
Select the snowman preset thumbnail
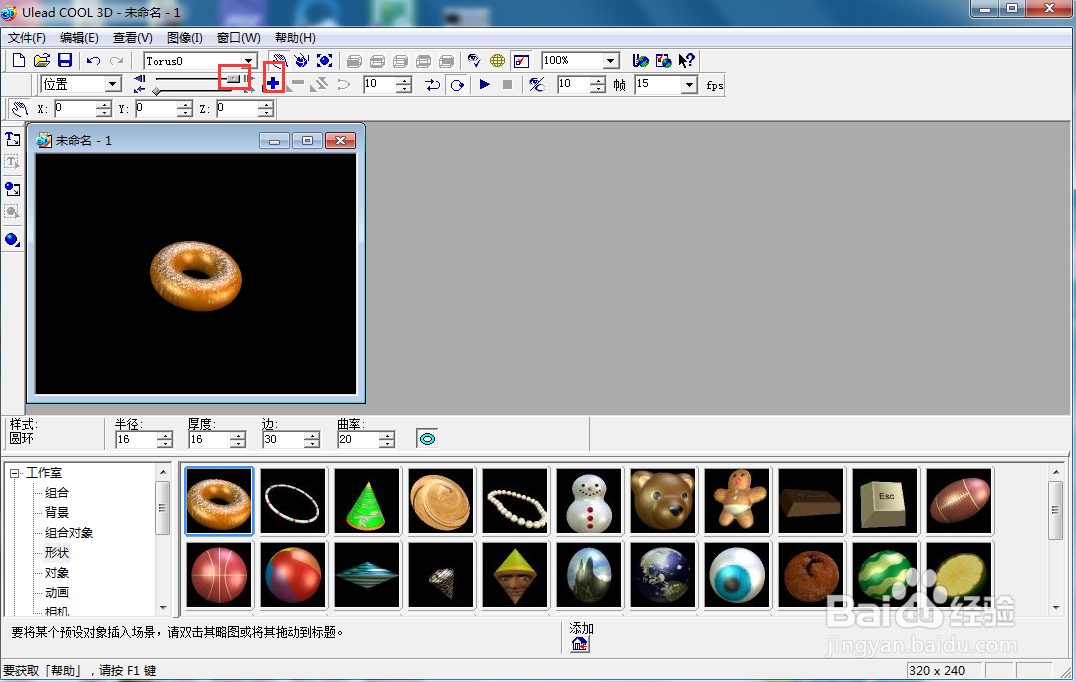(x=589, y=501)
